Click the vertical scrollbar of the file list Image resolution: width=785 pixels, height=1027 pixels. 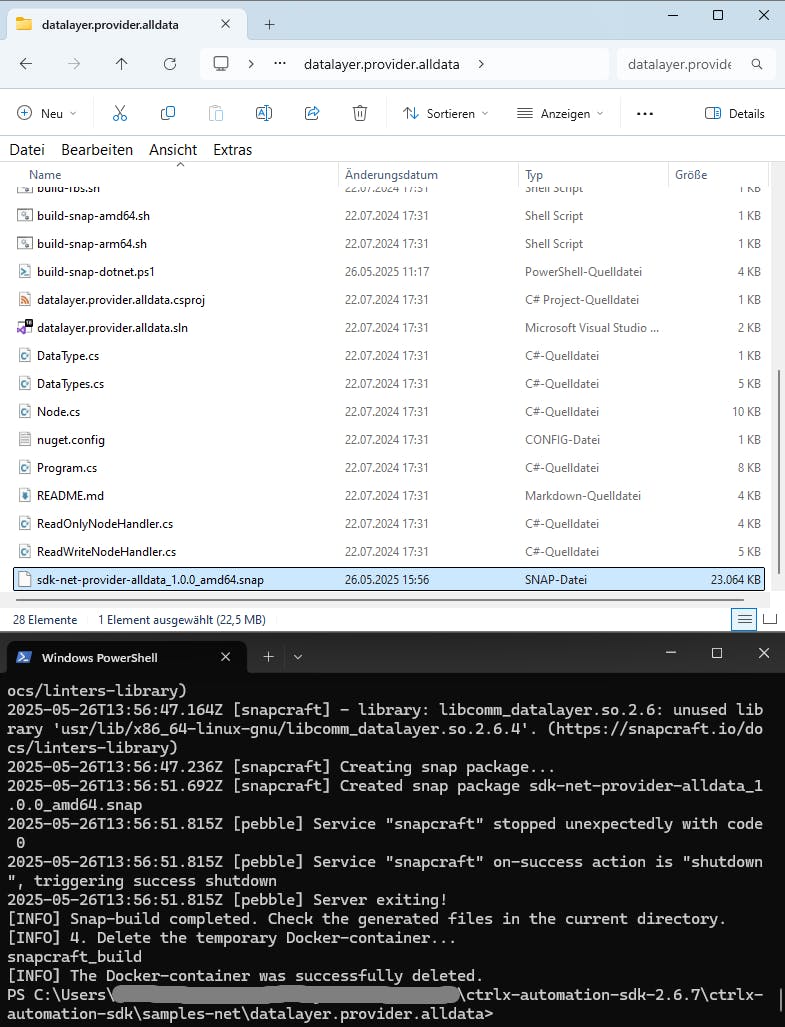tap(778, 472)
